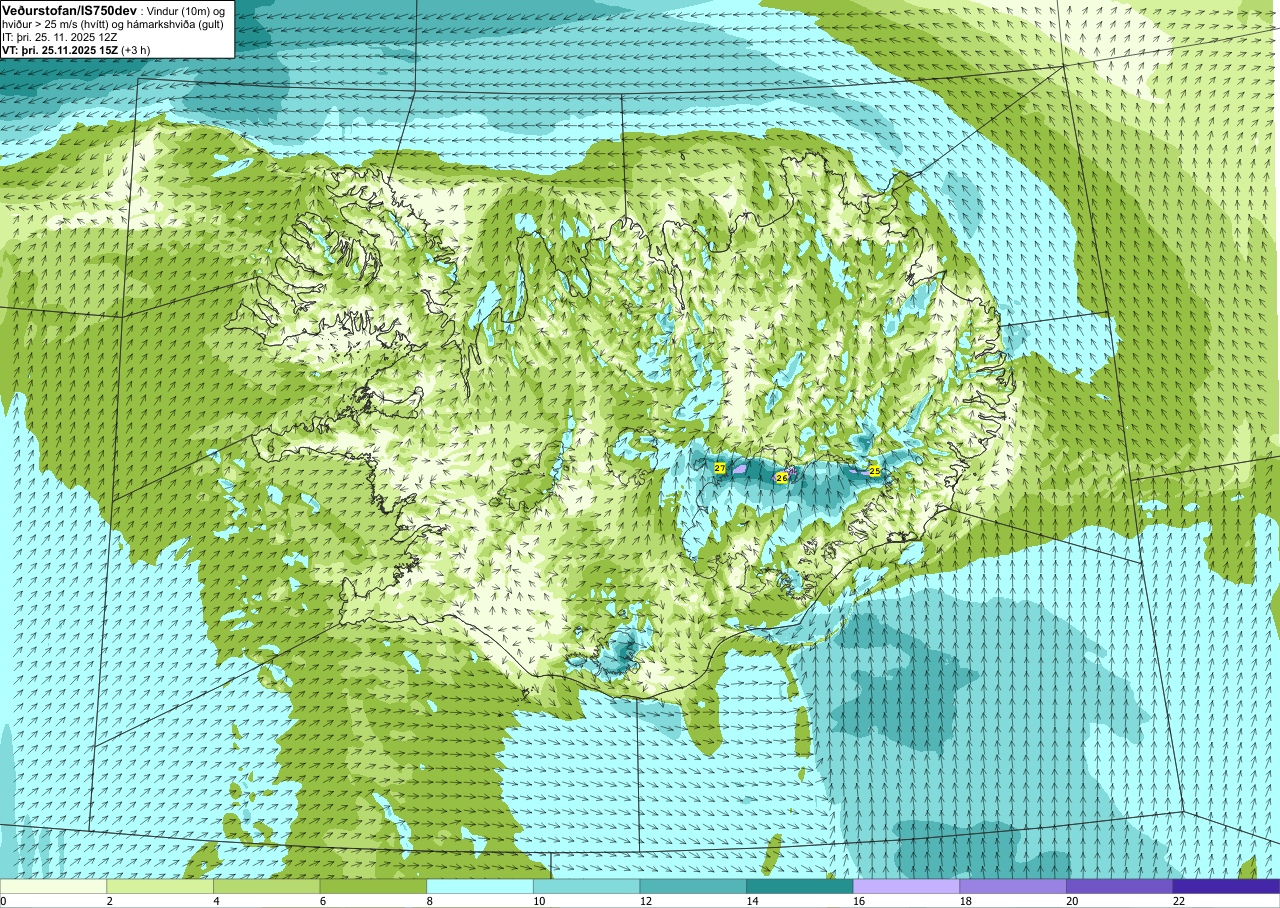
Task: Click the yellow gust marker labeled 26
Action: (782, 478)
